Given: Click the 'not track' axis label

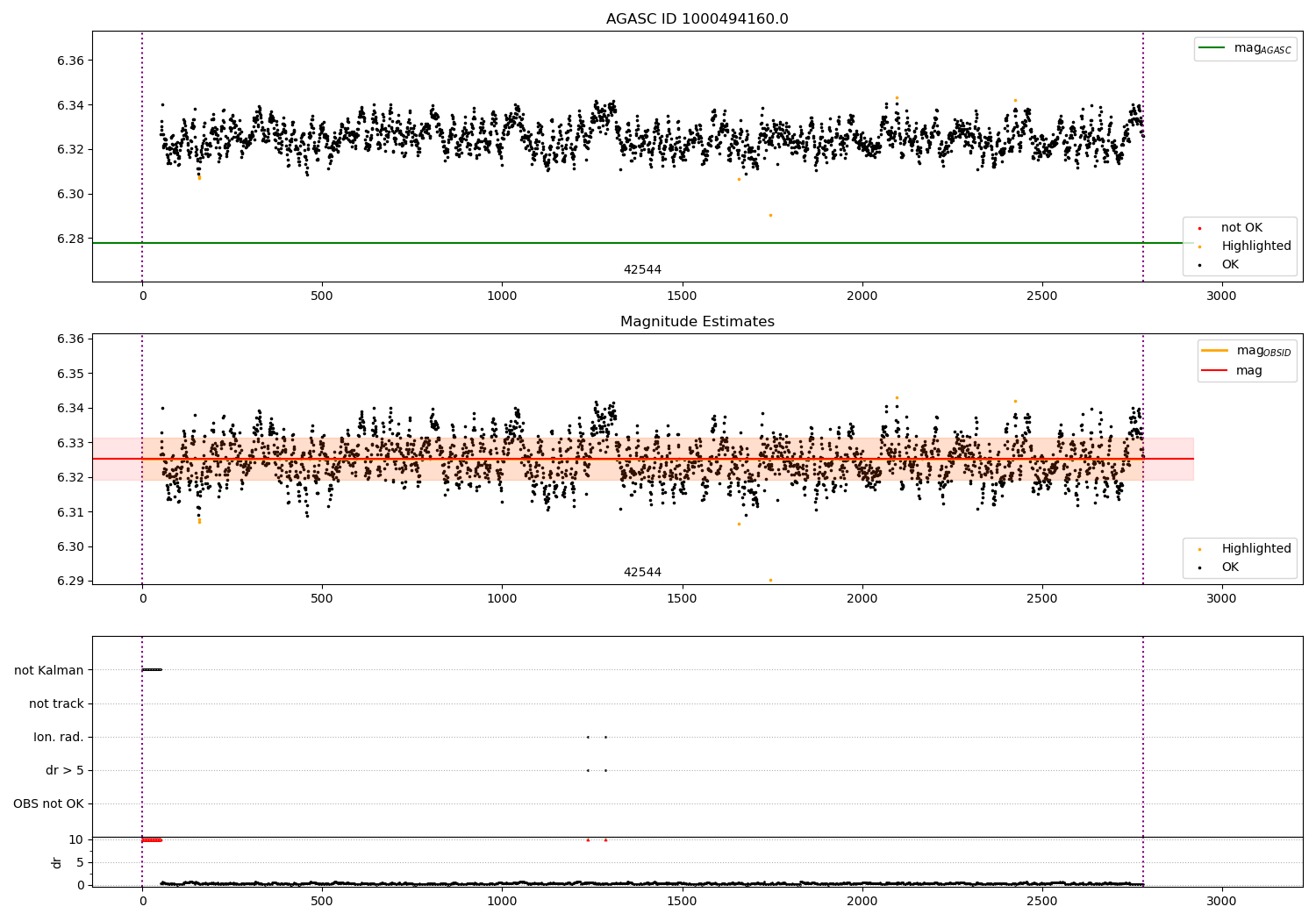Looking at the screenshot, I should [x=56, y=704].
